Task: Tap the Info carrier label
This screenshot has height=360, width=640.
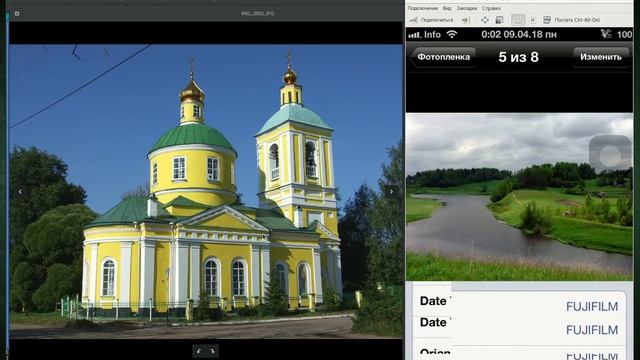Action: tap(432, 34)
